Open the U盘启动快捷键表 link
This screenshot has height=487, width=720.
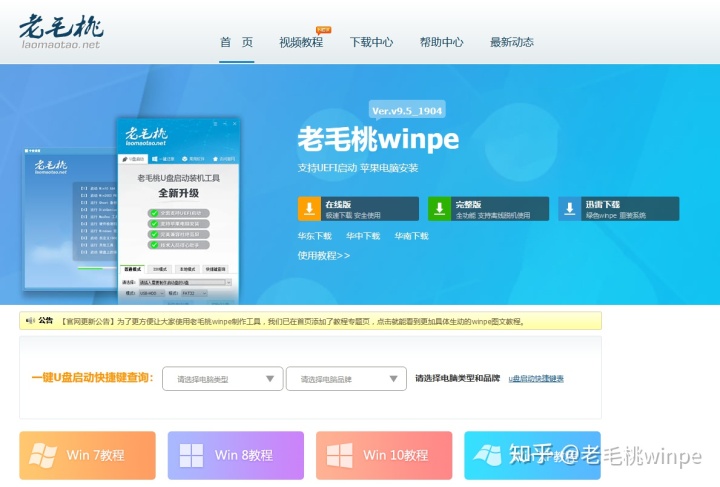[536, 379]
